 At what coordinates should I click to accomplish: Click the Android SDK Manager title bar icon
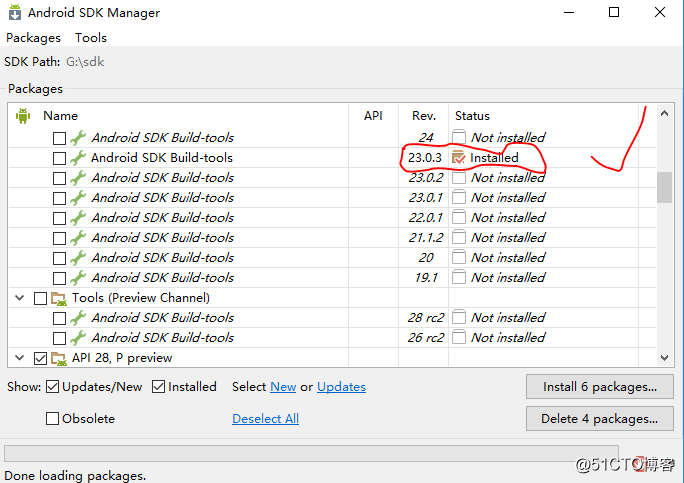pyautogui.click(x=15, y=12)
